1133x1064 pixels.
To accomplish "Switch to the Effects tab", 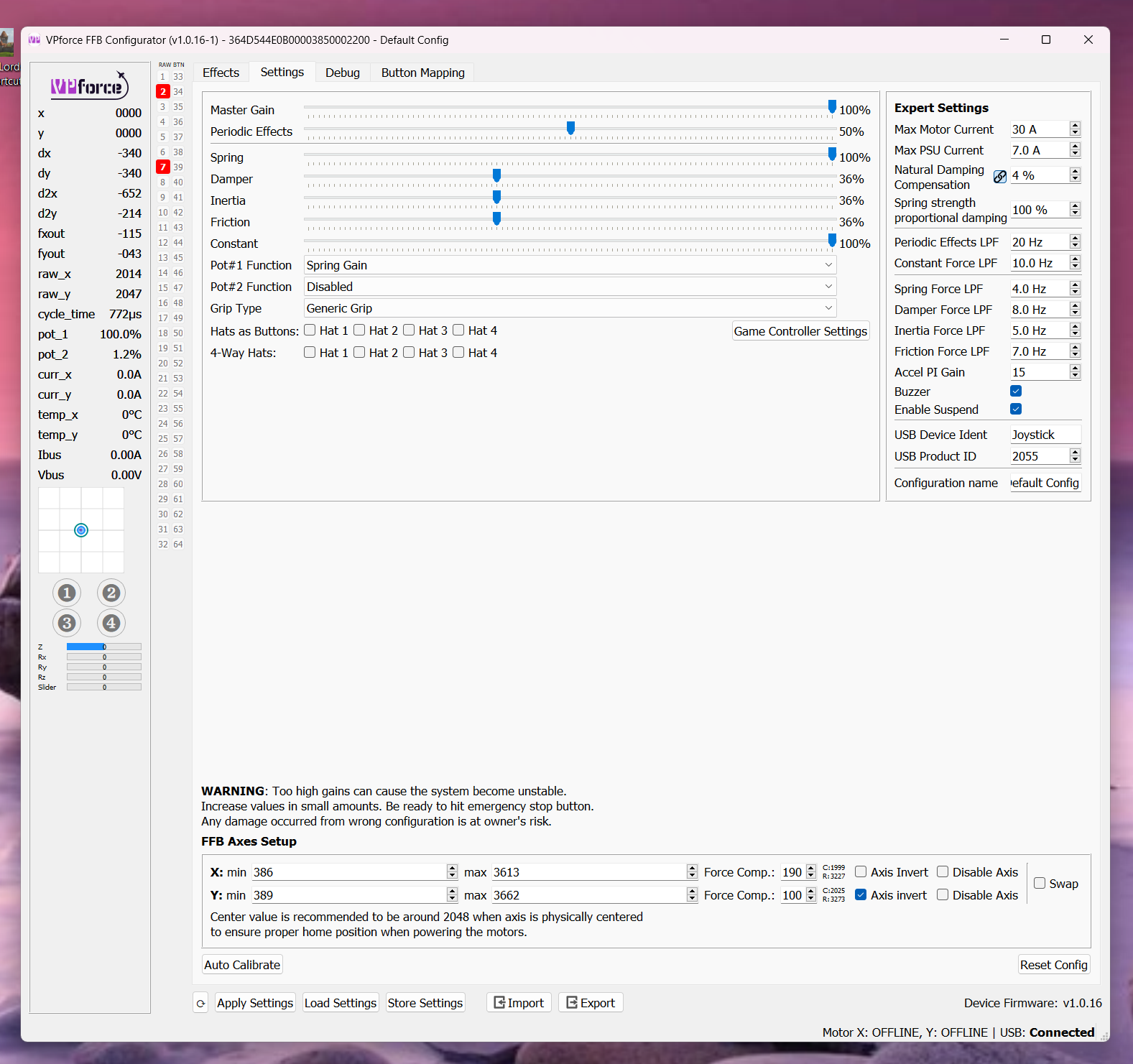I will point(221,73).
